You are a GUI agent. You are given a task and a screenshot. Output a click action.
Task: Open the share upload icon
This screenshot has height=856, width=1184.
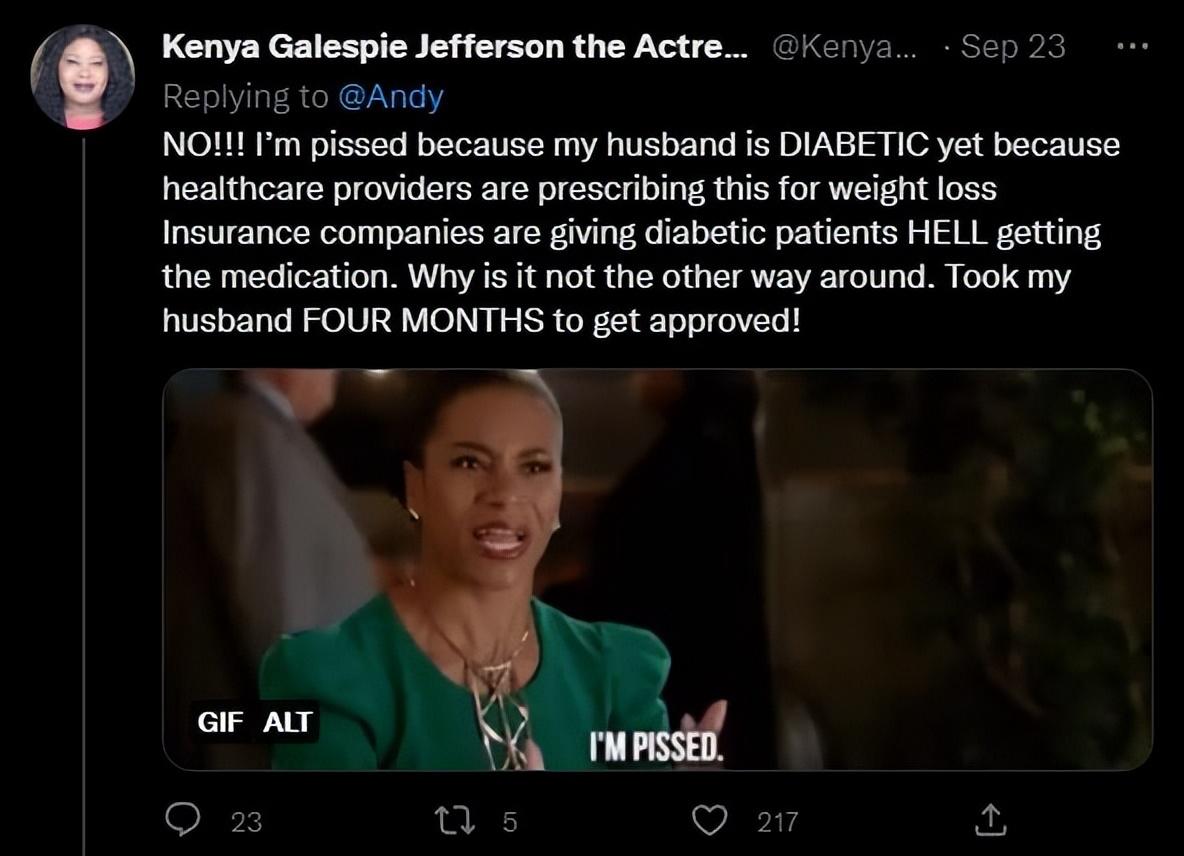(990, 821)
